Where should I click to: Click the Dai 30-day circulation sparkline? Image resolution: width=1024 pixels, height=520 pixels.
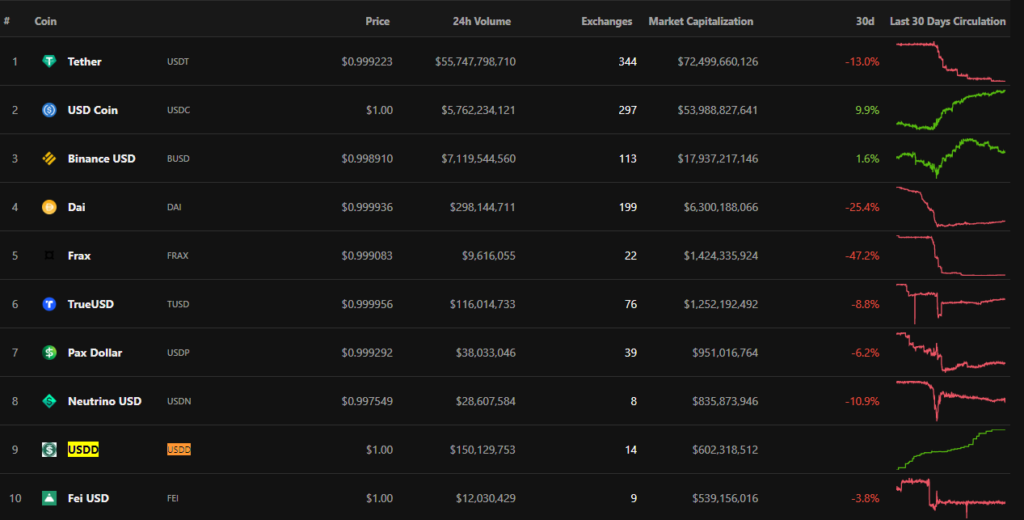950,208
